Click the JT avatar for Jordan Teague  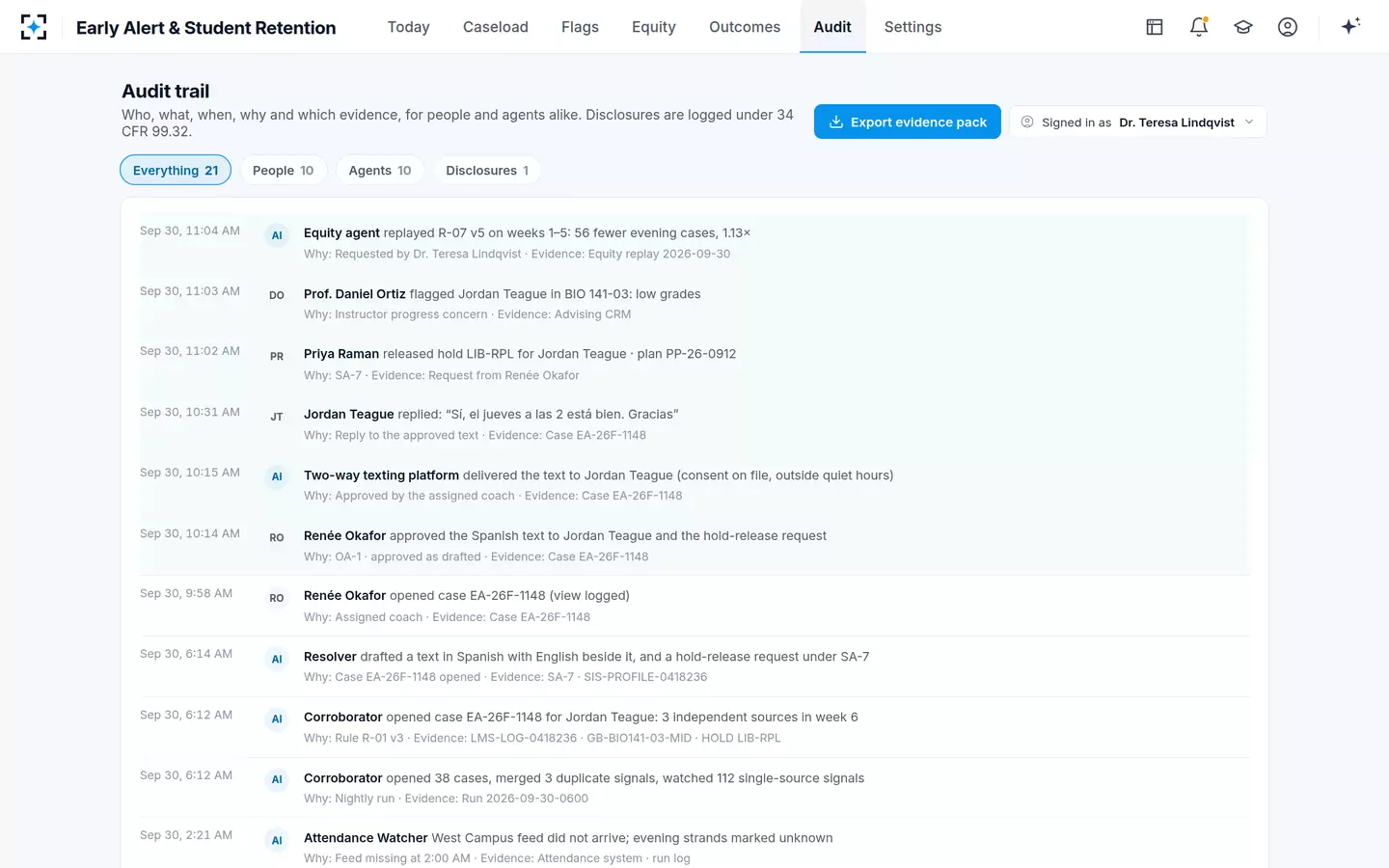(277, 417)
